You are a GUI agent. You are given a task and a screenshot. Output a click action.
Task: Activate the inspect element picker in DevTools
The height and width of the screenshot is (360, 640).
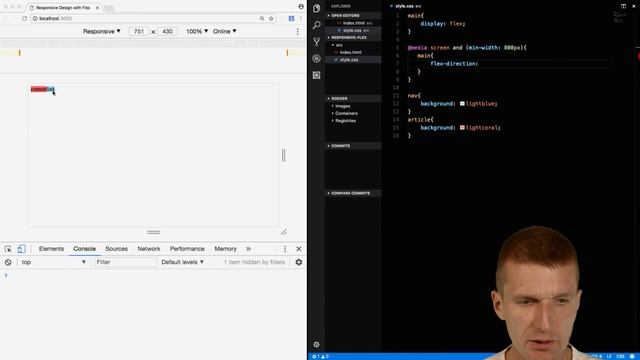[x=8, y=249]
